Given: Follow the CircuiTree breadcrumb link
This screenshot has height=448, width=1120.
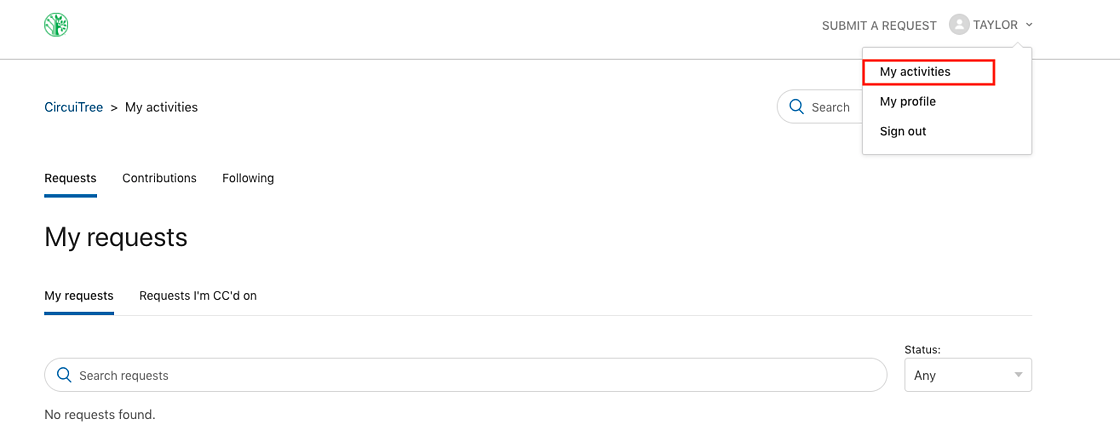Looking at the screenshot, I should 74,107.
